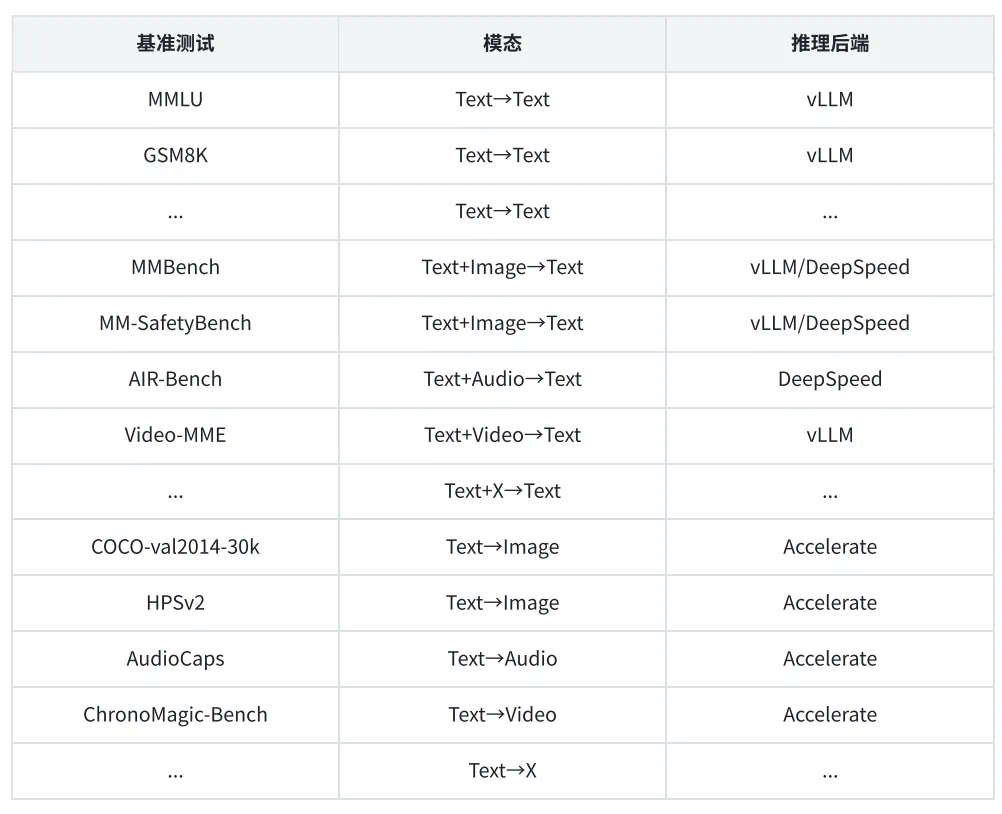Click the Text→Video modality cell
This screenshot has width=1002, height=814.
tap(502, 715)
